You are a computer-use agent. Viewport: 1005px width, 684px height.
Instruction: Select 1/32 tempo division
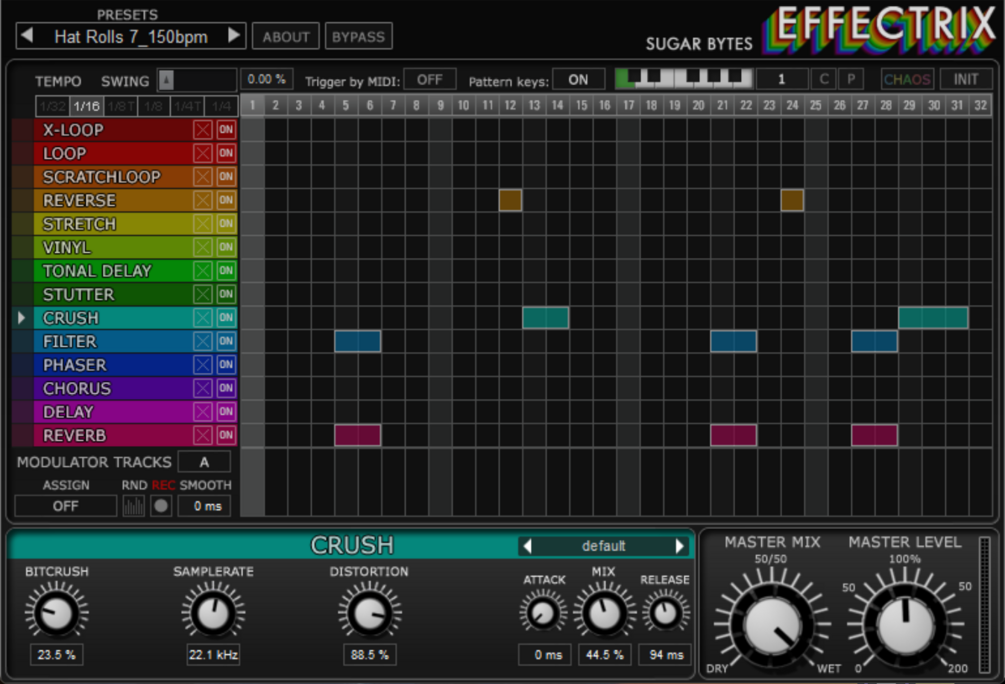point(52,106)
